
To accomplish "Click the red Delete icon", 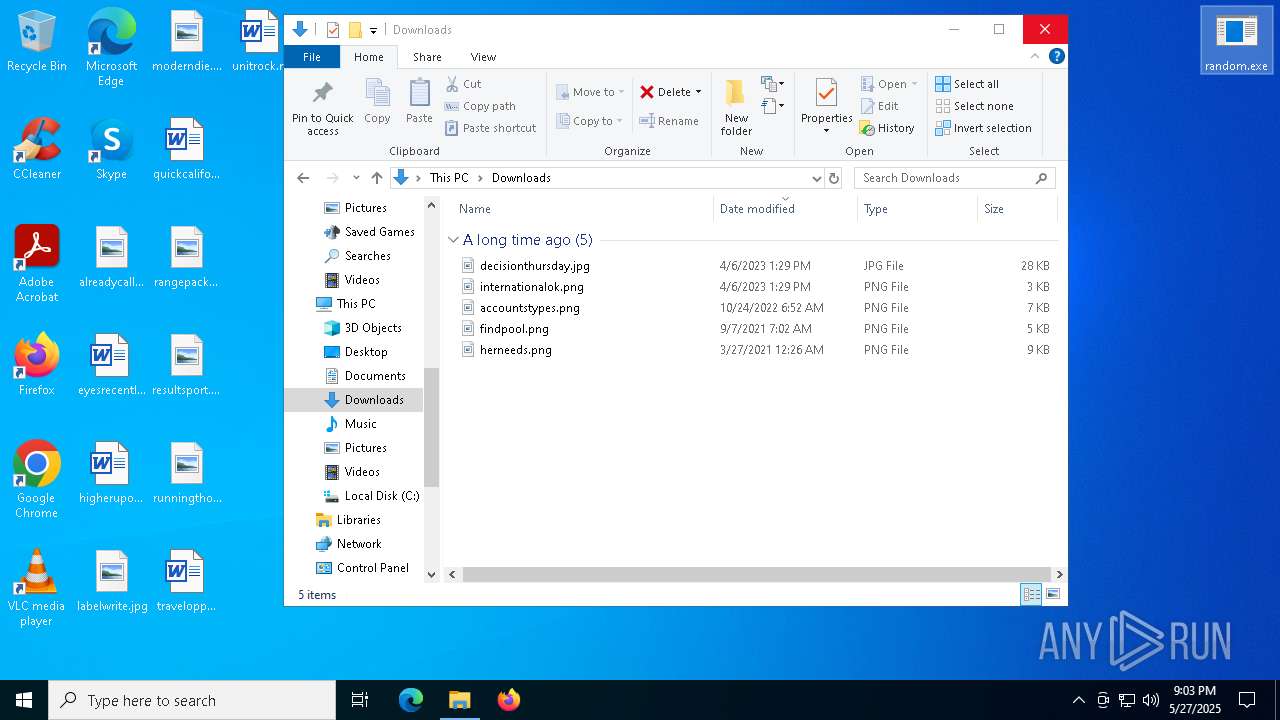I will [x=647, y=92].
